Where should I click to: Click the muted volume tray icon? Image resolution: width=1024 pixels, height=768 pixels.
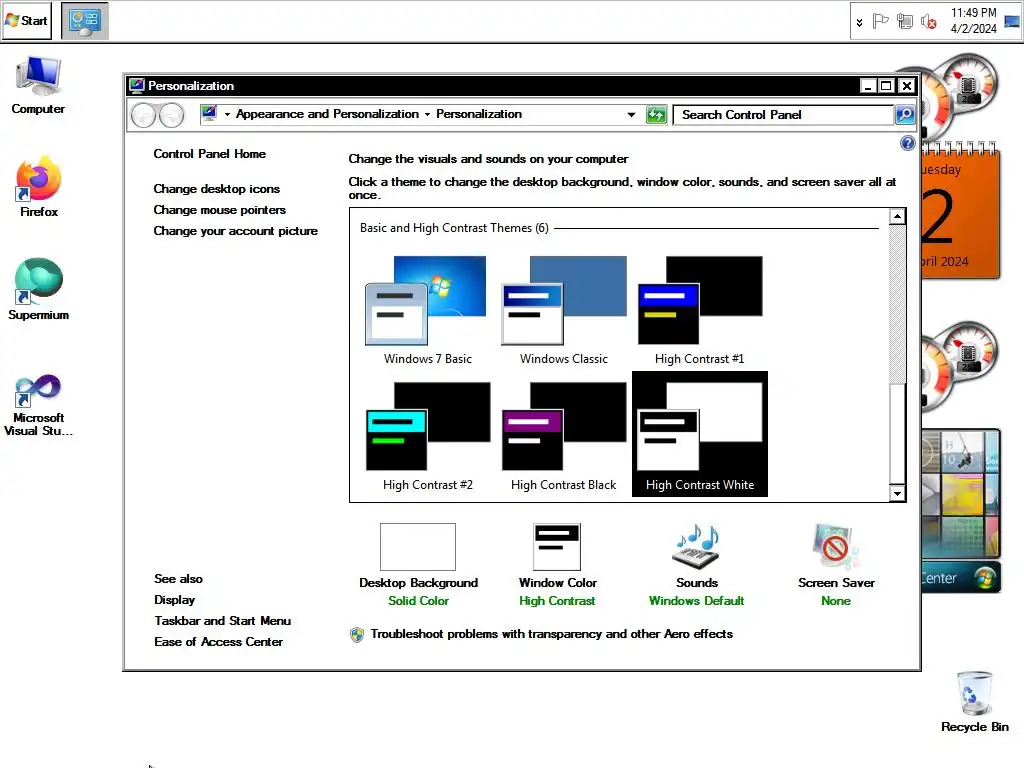928,22
